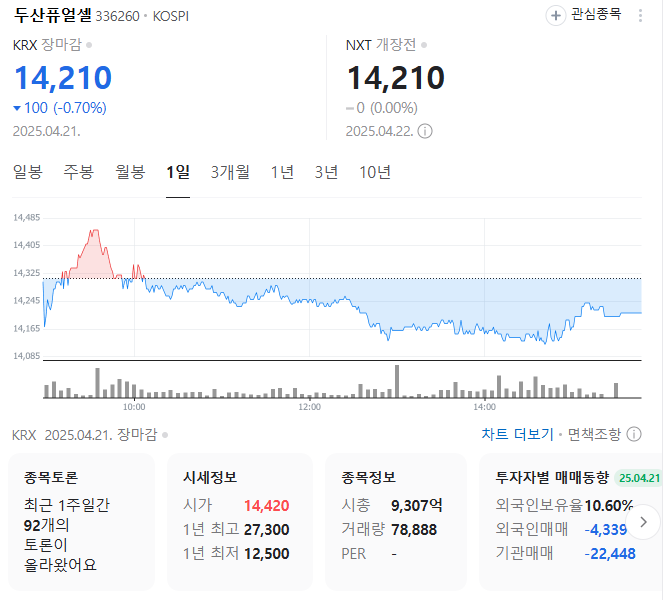Click the 외국인보유율 value 10.60%

point(609,506)
